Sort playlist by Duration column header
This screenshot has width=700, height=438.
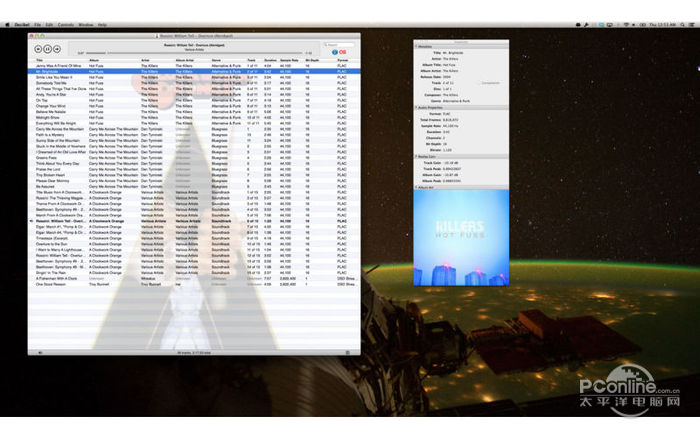point(271,60)
